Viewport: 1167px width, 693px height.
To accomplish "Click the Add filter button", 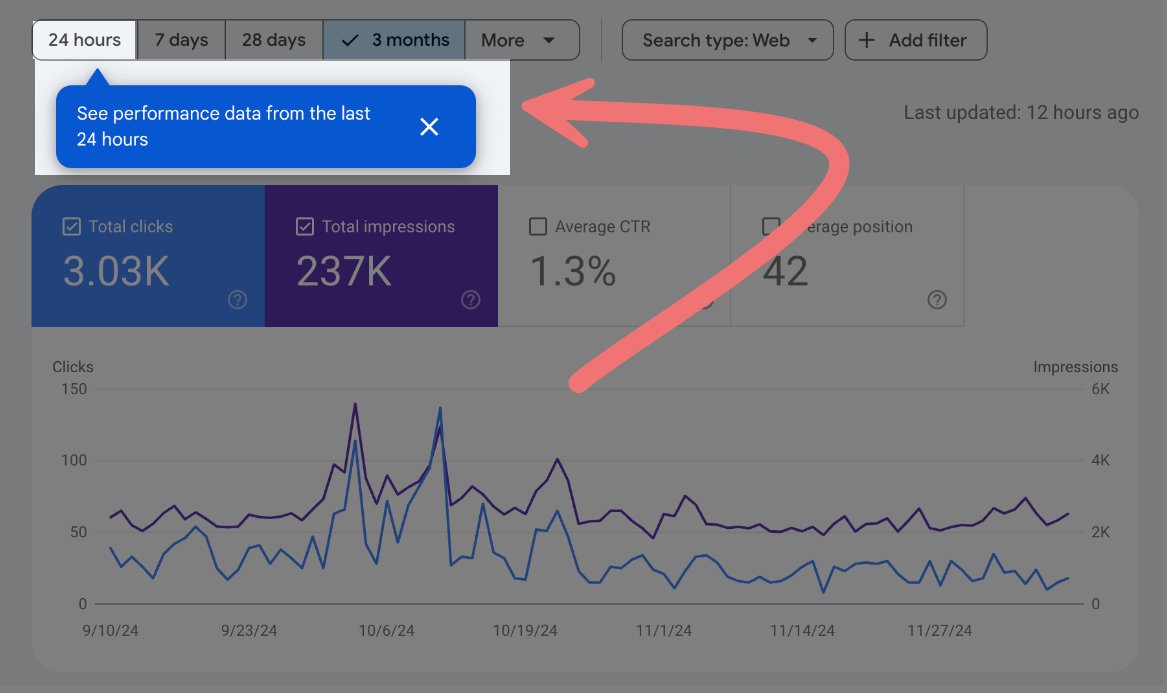I will click(915, 40).
